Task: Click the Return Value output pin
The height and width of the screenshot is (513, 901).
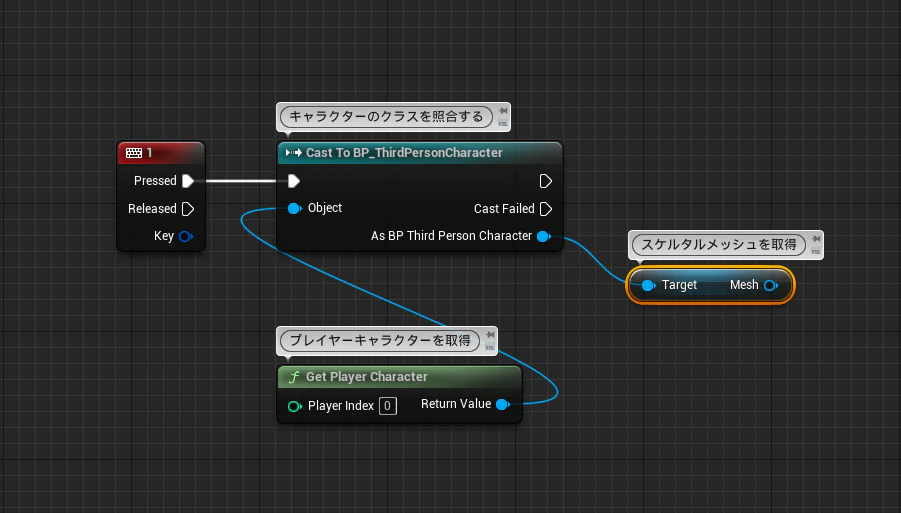Action: [503, 404]
